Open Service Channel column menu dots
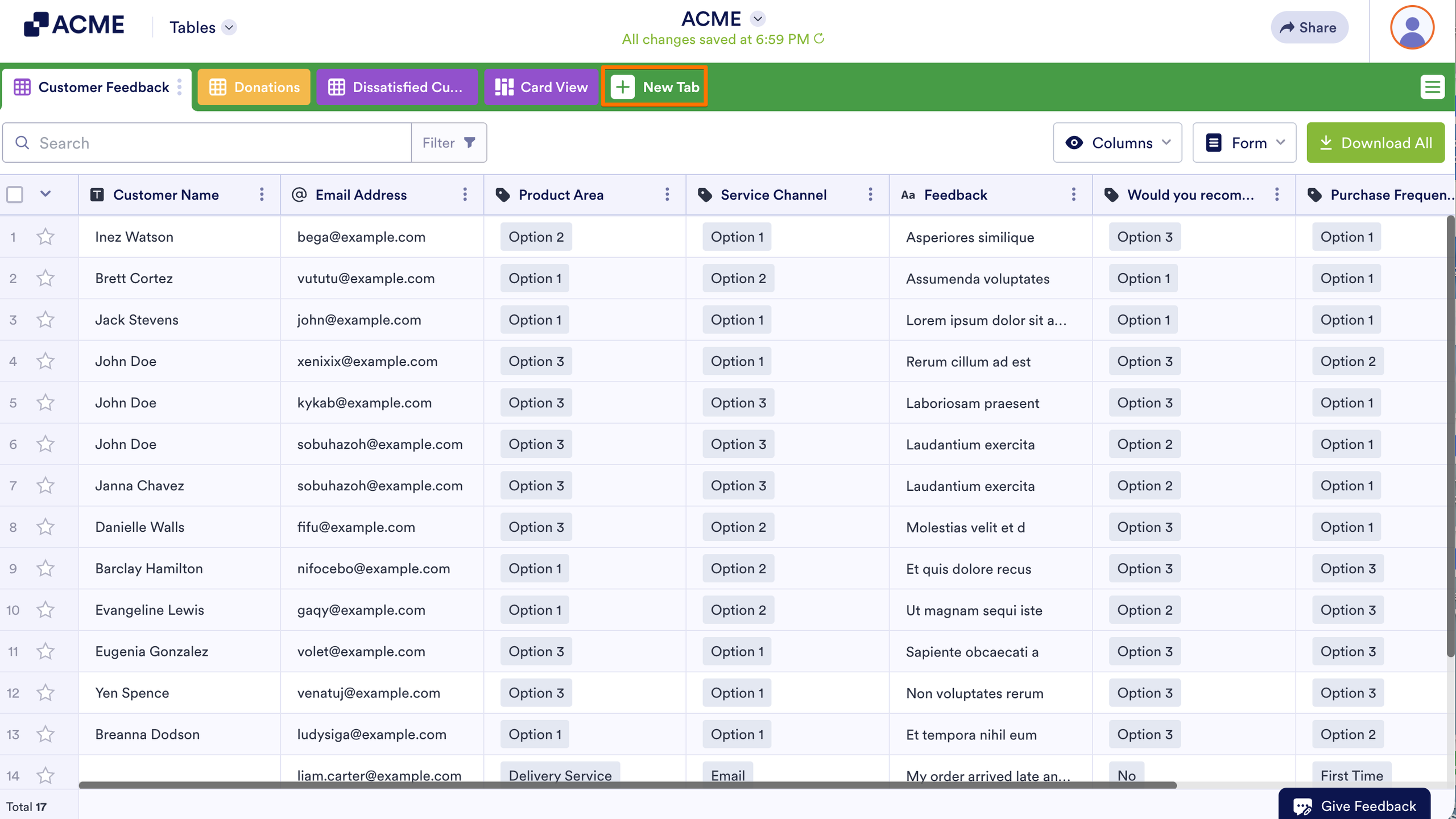The height and width of the screenshot is (819, 1456). click(x=870, y=195)
